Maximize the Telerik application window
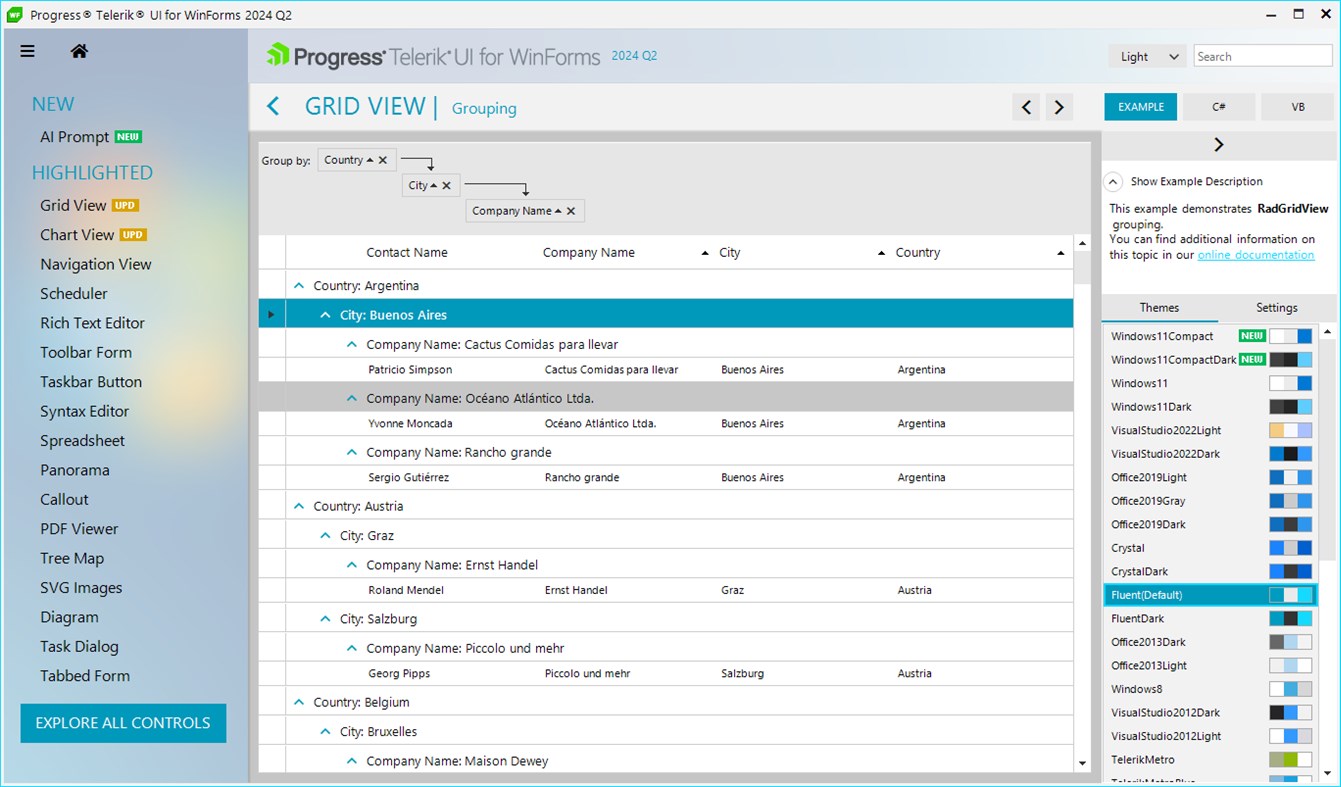 click(1298, 15)
